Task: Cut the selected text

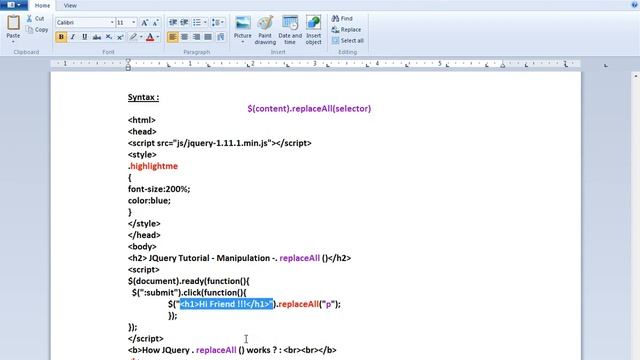Action: pos(35,19)
